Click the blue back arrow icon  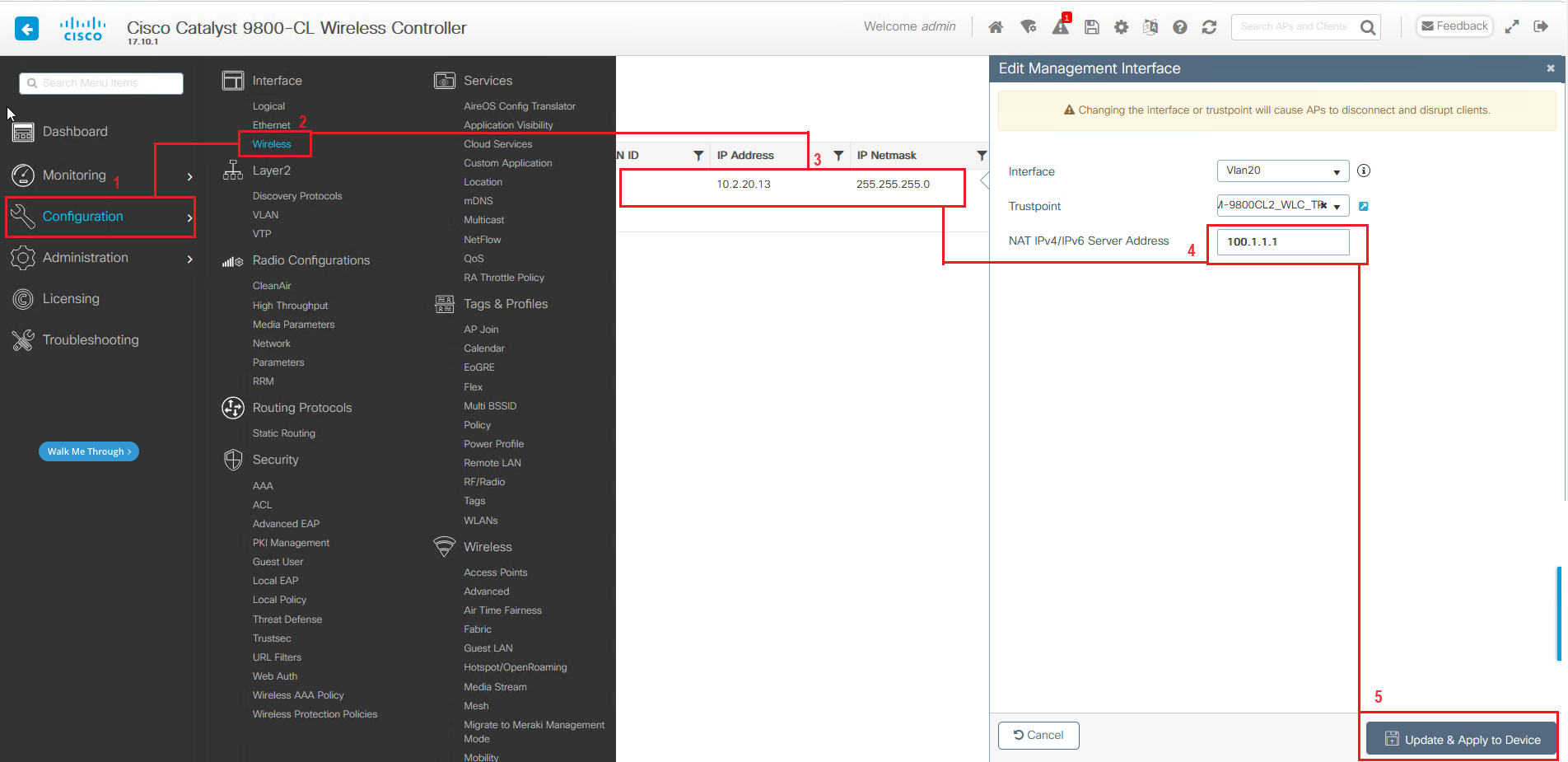pos(27,29)
